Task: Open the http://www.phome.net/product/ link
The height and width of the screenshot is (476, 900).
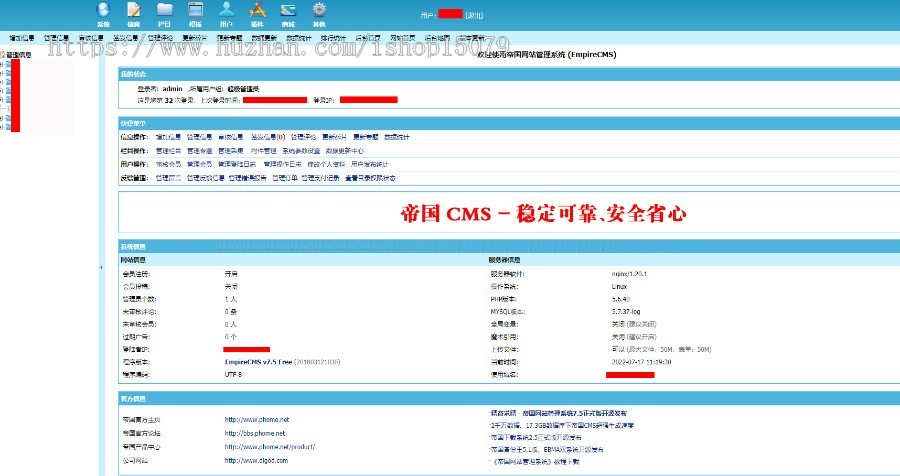Action: (270, 447)
